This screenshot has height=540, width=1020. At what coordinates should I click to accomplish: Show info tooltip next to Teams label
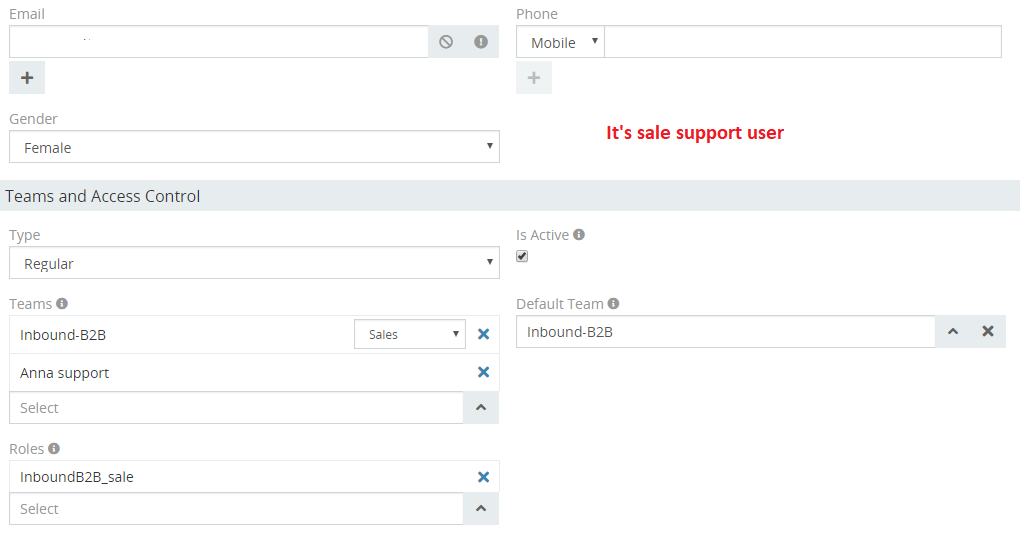62,303
